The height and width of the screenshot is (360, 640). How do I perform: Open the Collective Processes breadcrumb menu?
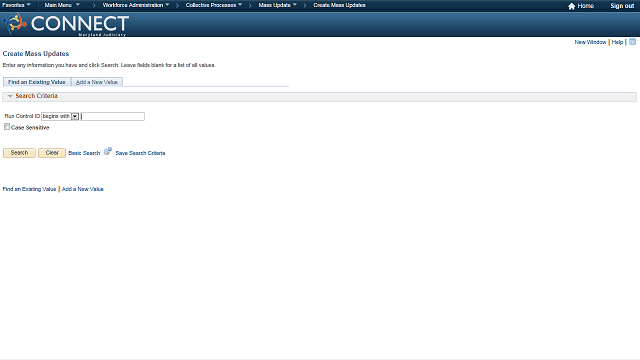pos(214,5)
